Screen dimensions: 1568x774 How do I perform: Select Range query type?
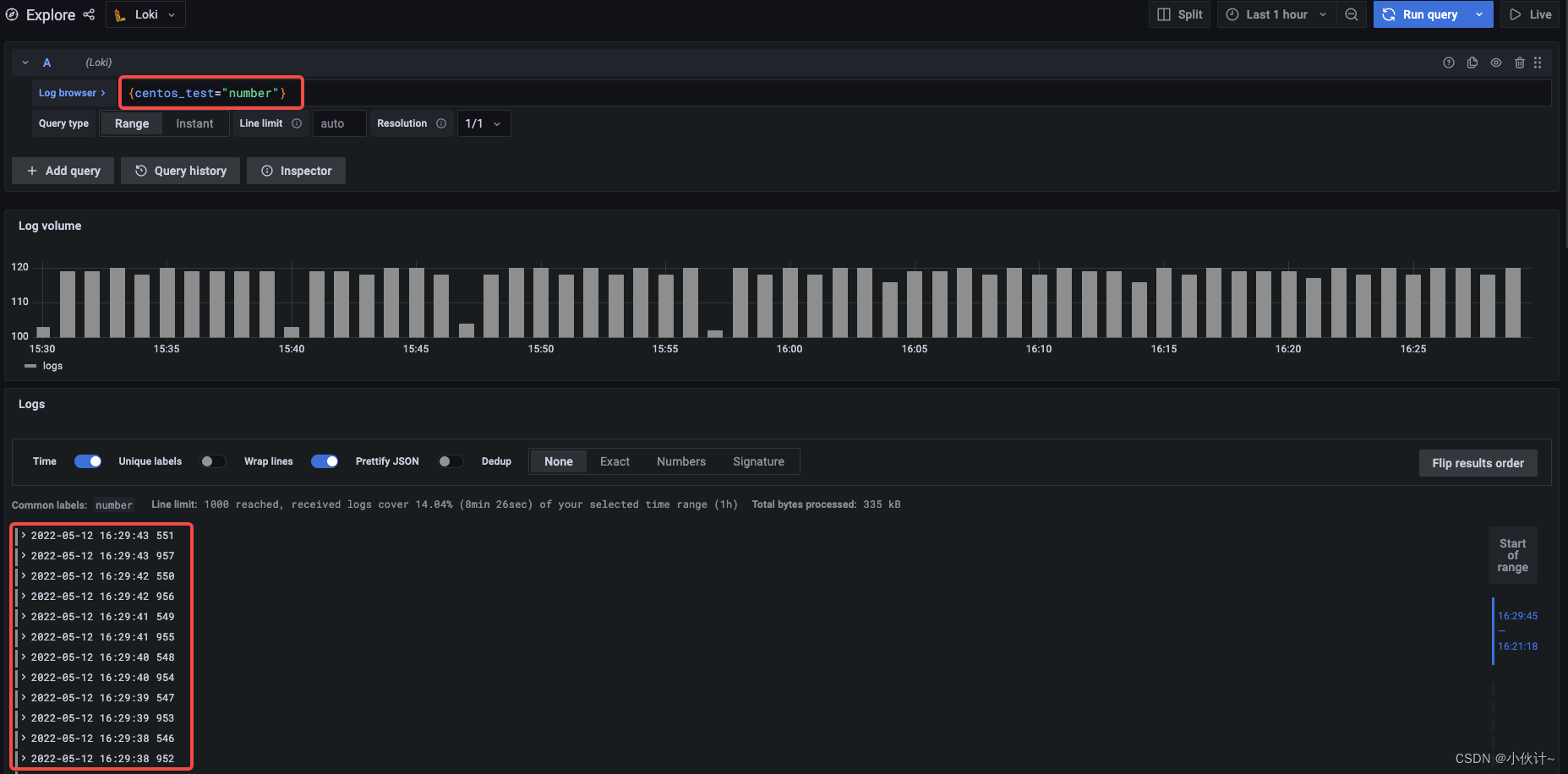132,123
